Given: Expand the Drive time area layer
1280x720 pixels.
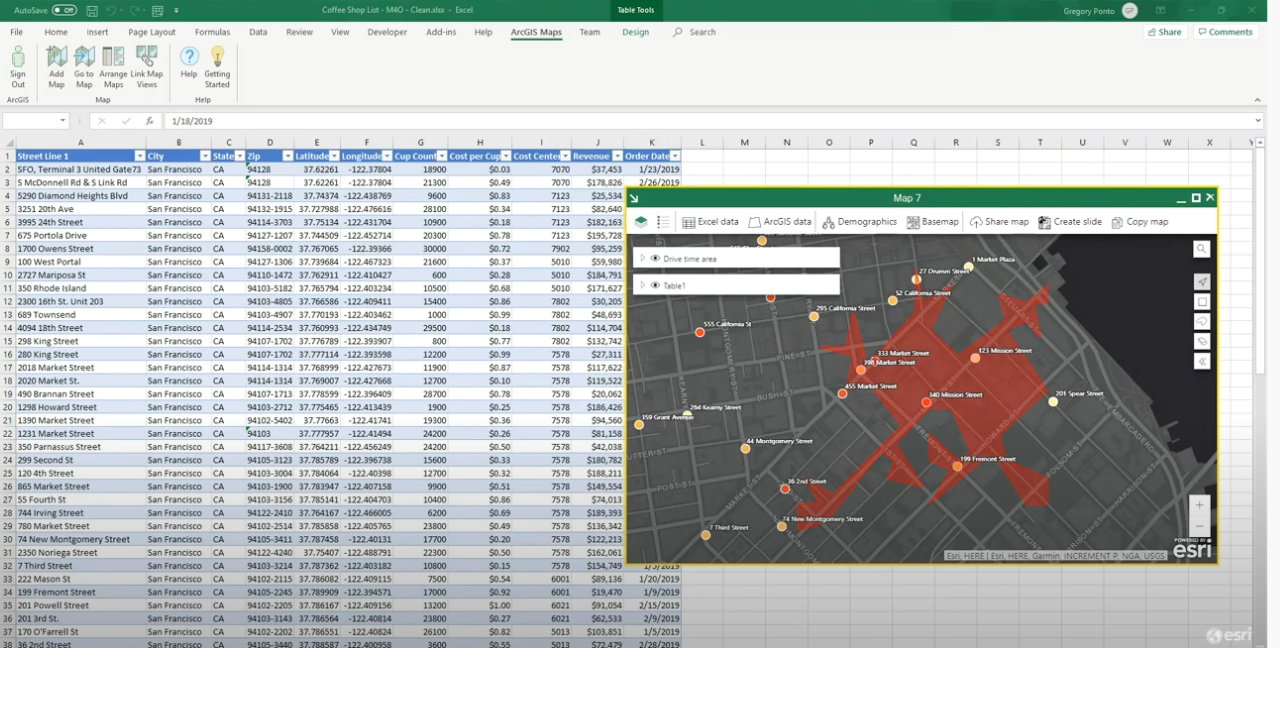Looking at the screenshot, I should pos(642,259).
